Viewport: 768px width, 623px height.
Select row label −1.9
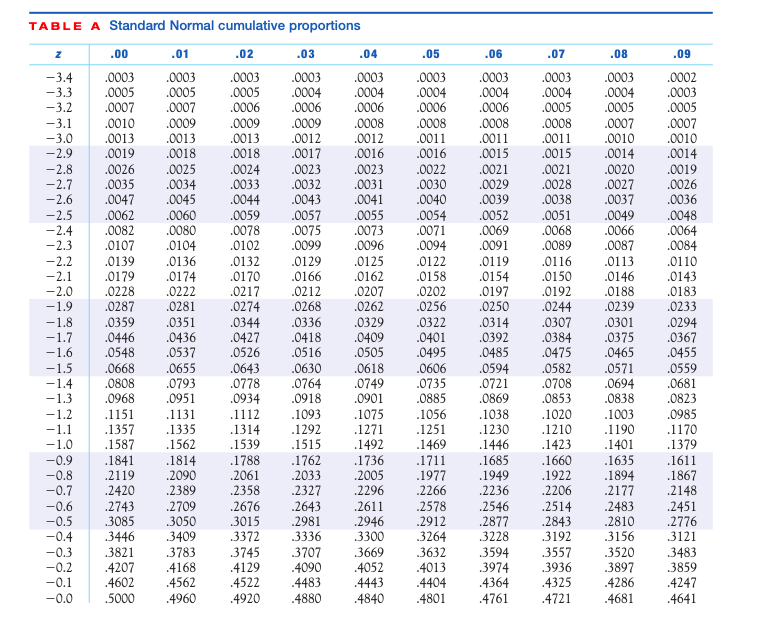[59, 307]
